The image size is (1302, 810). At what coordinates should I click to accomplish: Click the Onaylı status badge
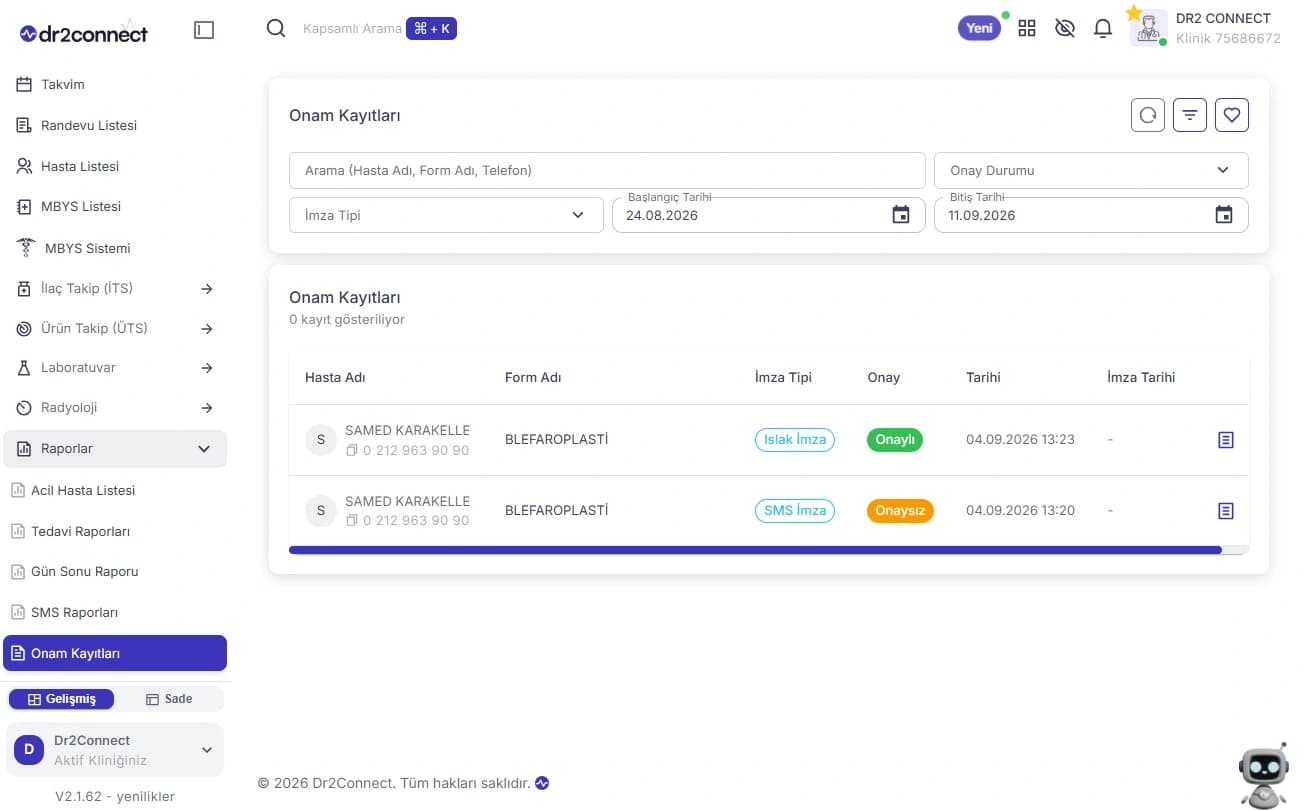coord(895,440)
